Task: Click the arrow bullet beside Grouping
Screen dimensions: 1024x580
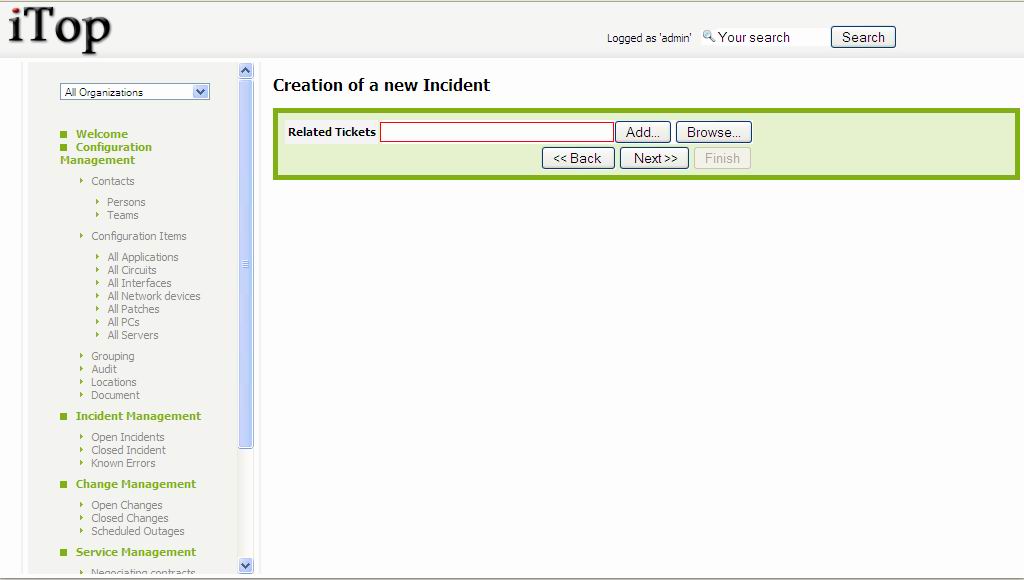Action: (x=82, y=356)
